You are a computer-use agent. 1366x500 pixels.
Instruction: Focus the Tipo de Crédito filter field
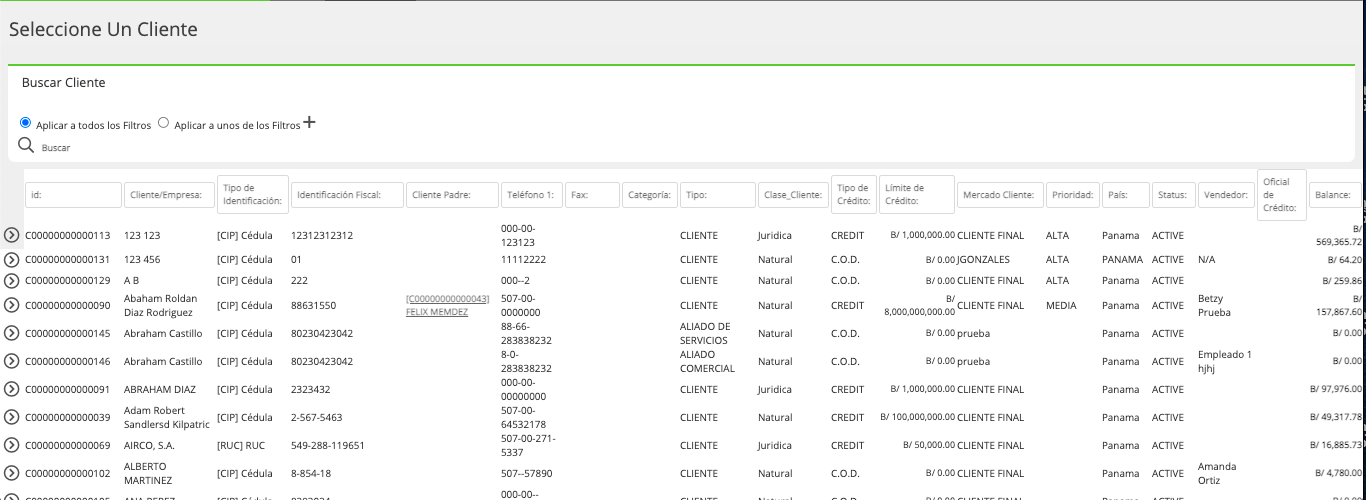coord(854,195)
